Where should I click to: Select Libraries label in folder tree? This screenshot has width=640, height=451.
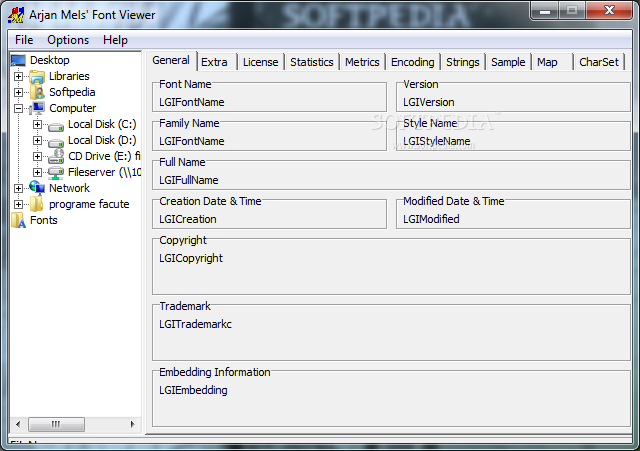click(69, 76)
